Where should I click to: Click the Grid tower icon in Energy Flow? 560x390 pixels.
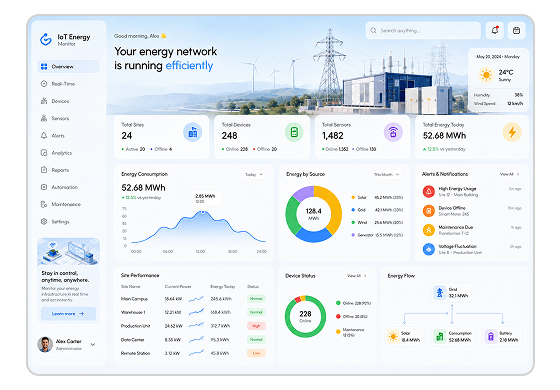coord(440,292)
